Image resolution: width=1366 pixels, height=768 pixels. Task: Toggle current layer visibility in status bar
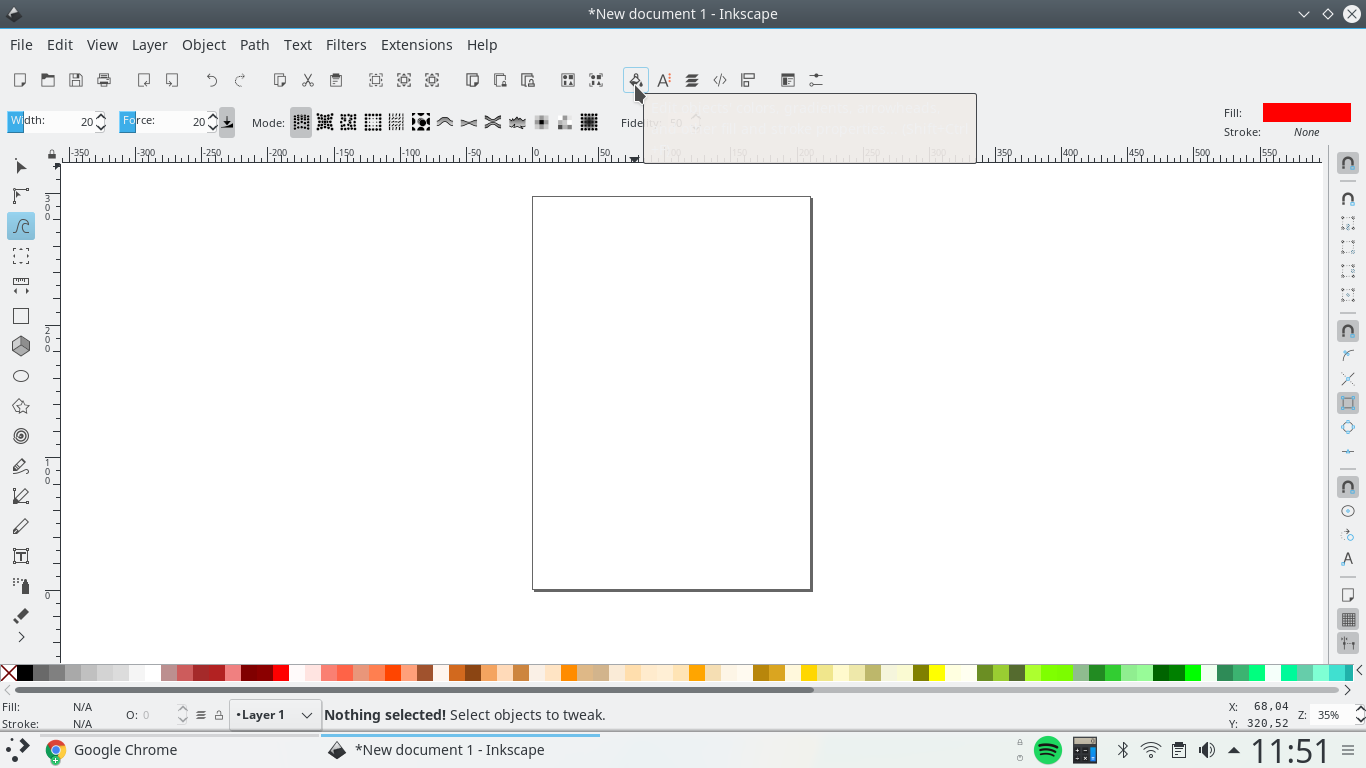pyautogui.click(x=201, y=715)
